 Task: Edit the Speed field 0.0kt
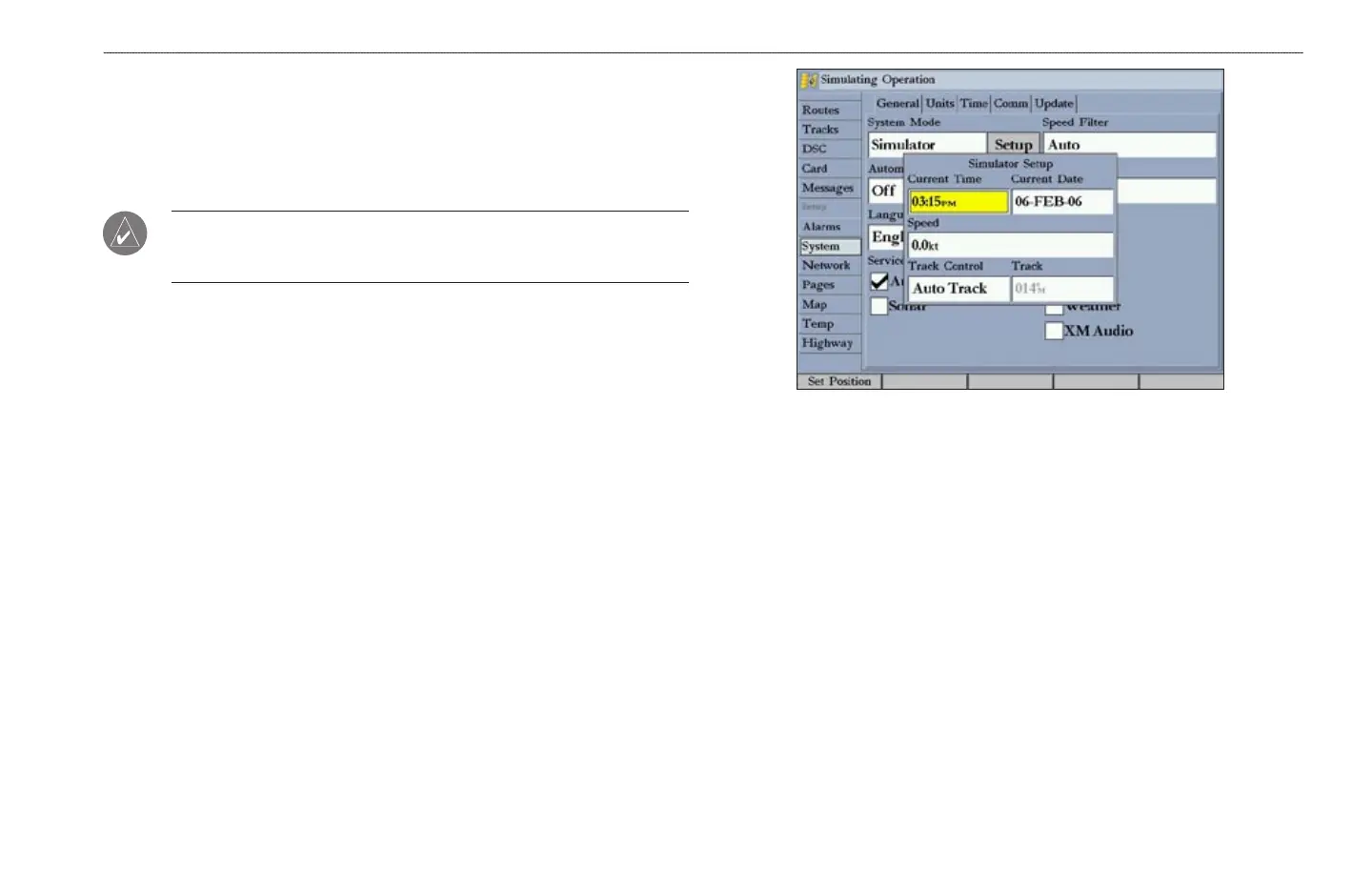point(1011,245)
